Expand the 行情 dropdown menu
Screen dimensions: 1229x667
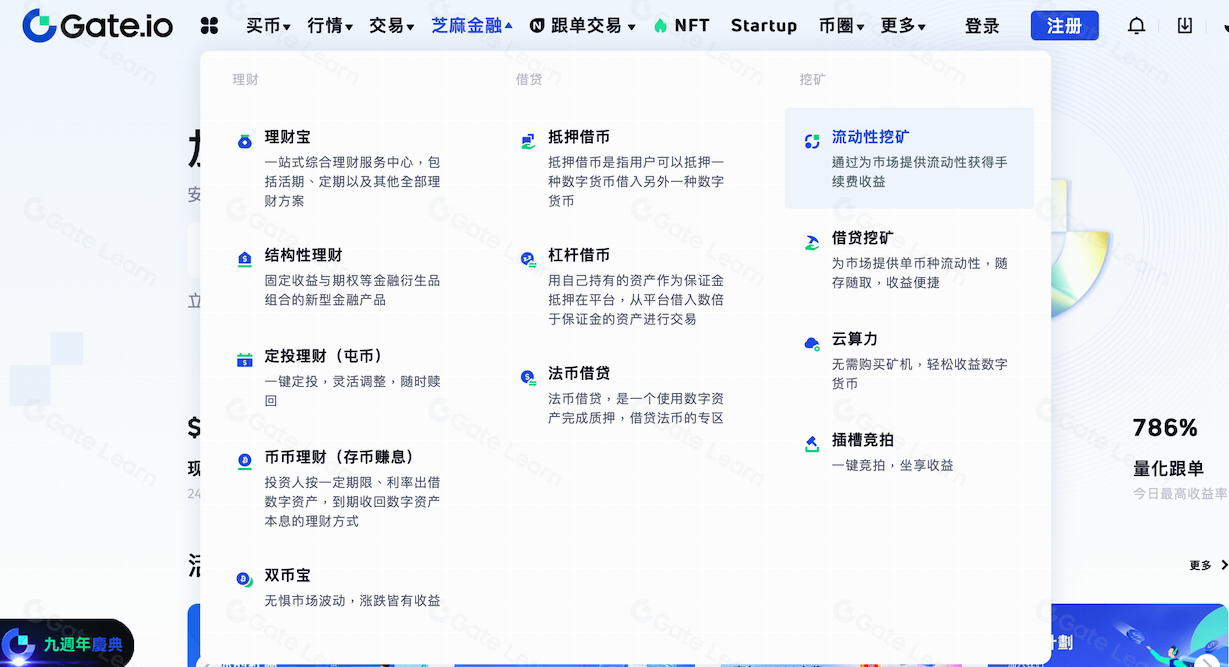pyautogui.click(x=330, y=26)
